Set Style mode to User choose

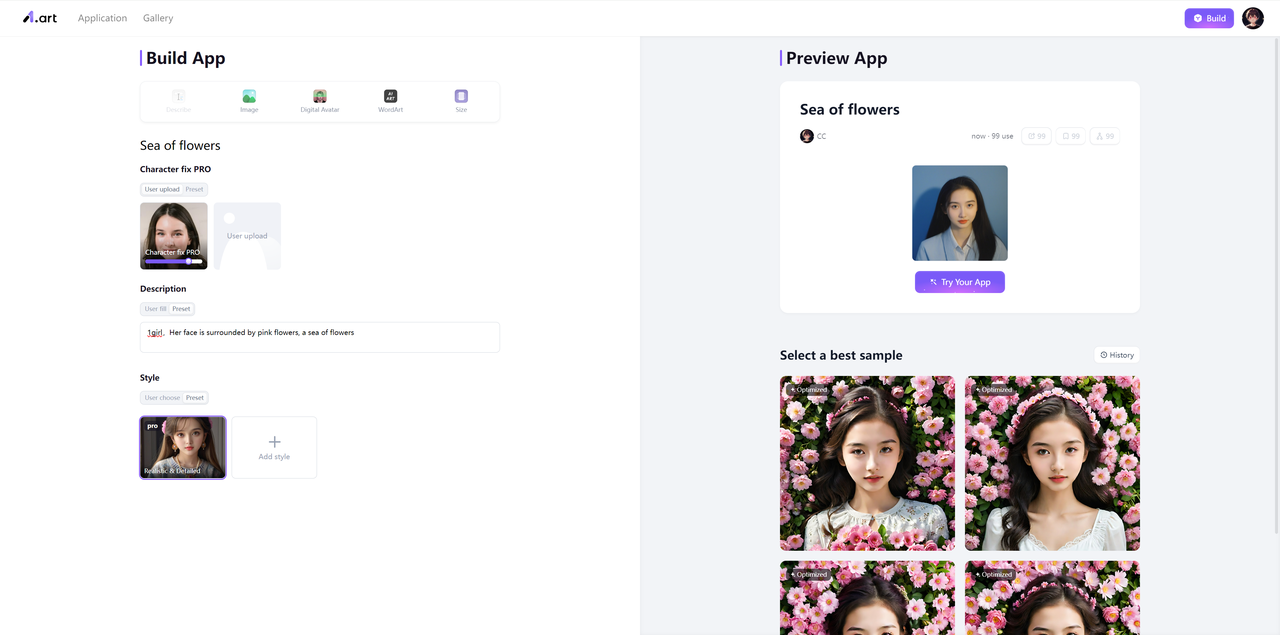pyautogui.click(x=162, y=398)
